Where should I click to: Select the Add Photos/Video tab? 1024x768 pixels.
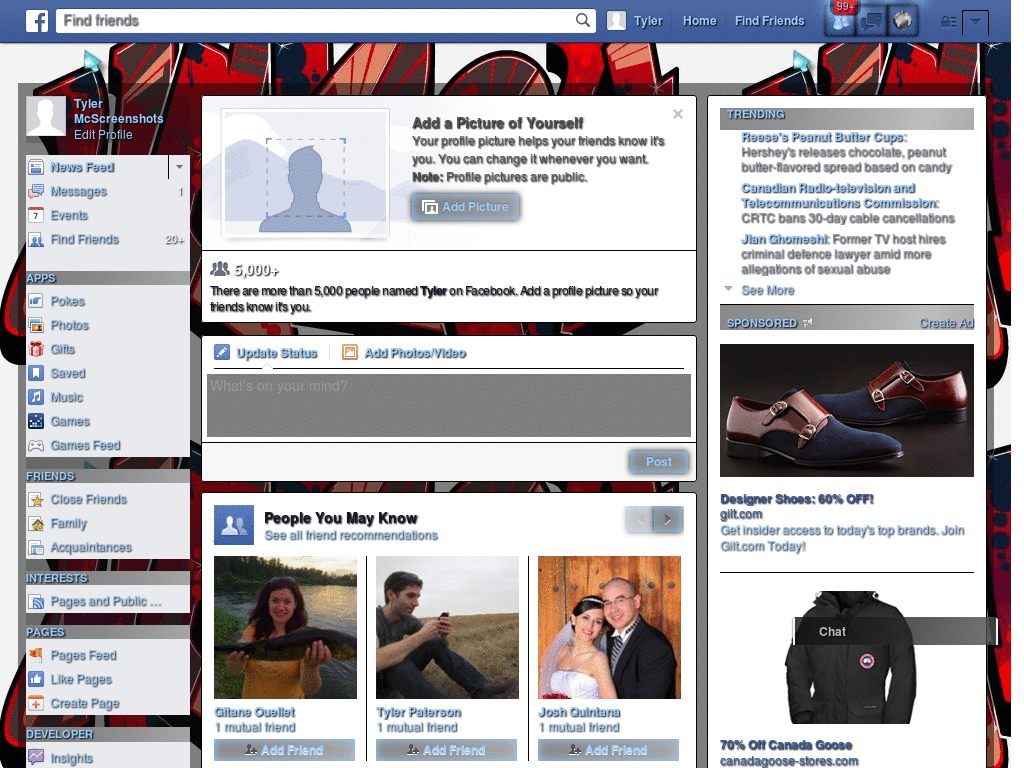coord(404,353)
